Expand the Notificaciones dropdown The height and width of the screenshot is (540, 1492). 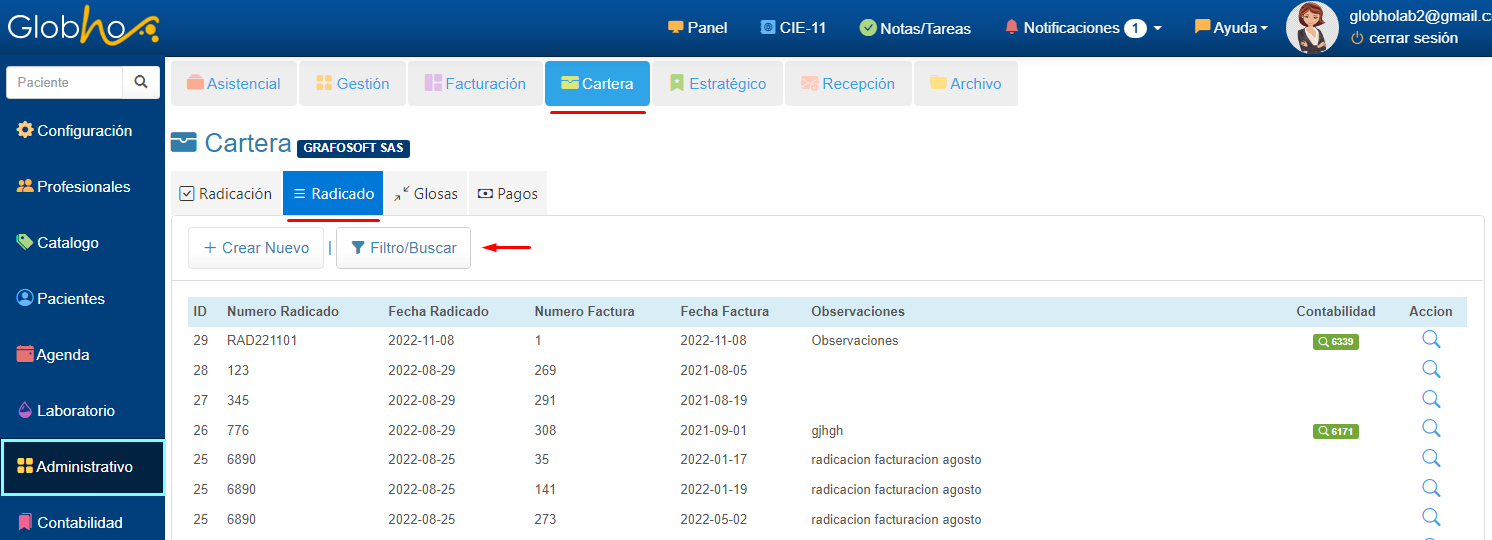pos(1083,28)
